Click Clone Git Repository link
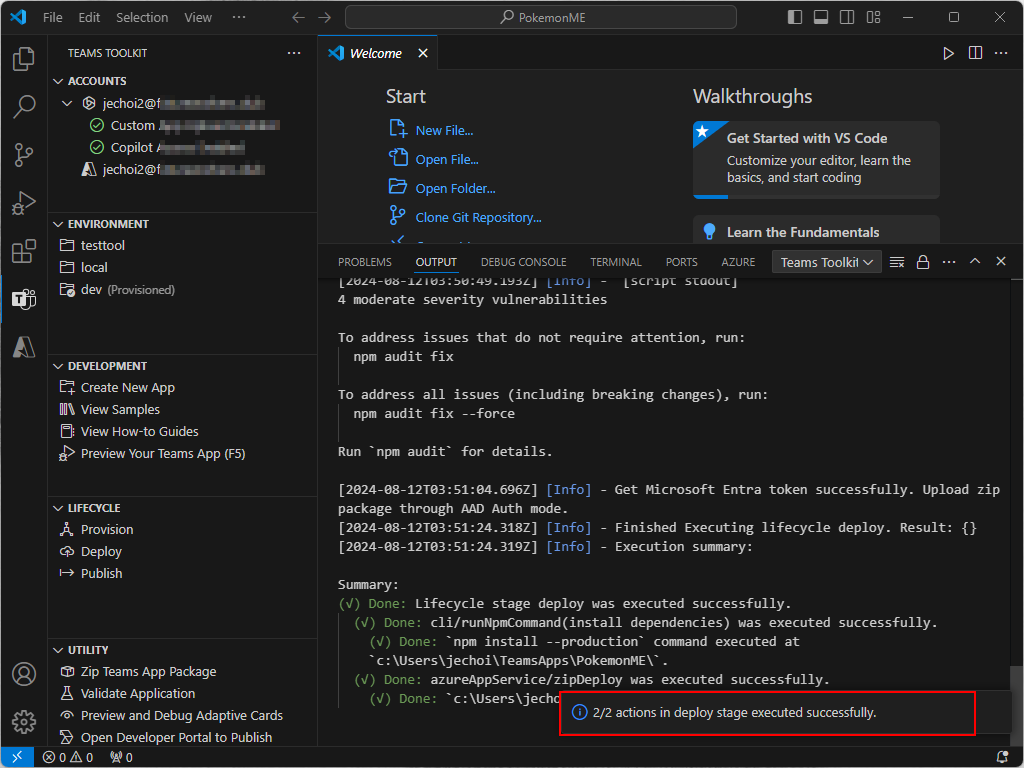 pyautogui.click(x=478, y=217)
